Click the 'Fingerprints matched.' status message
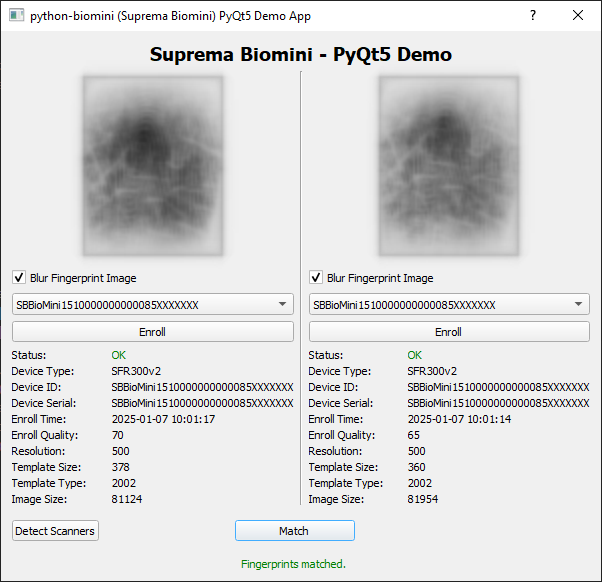Image resolution: width=602 pixels, height=582 pixels. coord(293,564)
